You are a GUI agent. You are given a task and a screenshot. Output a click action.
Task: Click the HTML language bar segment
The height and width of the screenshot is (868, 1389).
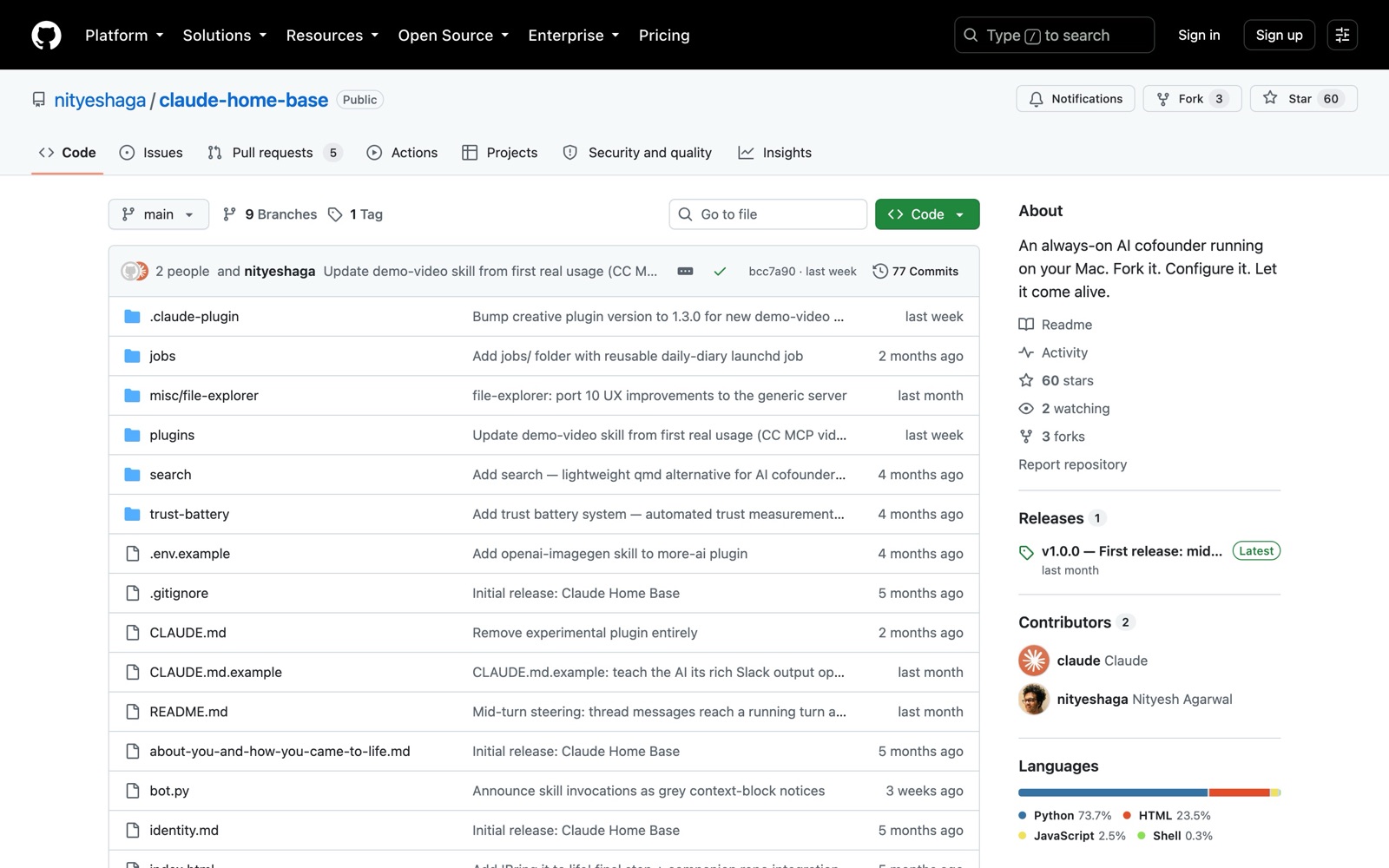click(1240, 792)
